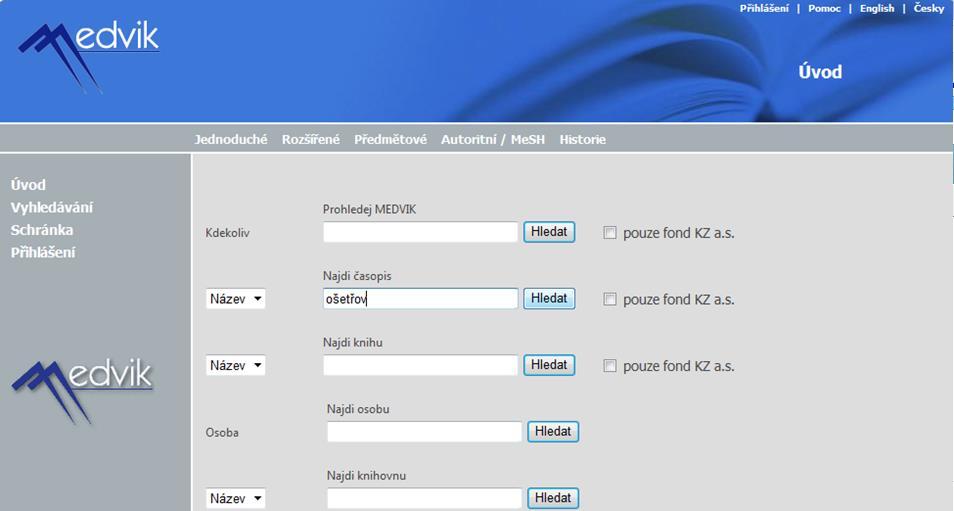Focus the Najdi knihovnu input field

tap(424, 498)
